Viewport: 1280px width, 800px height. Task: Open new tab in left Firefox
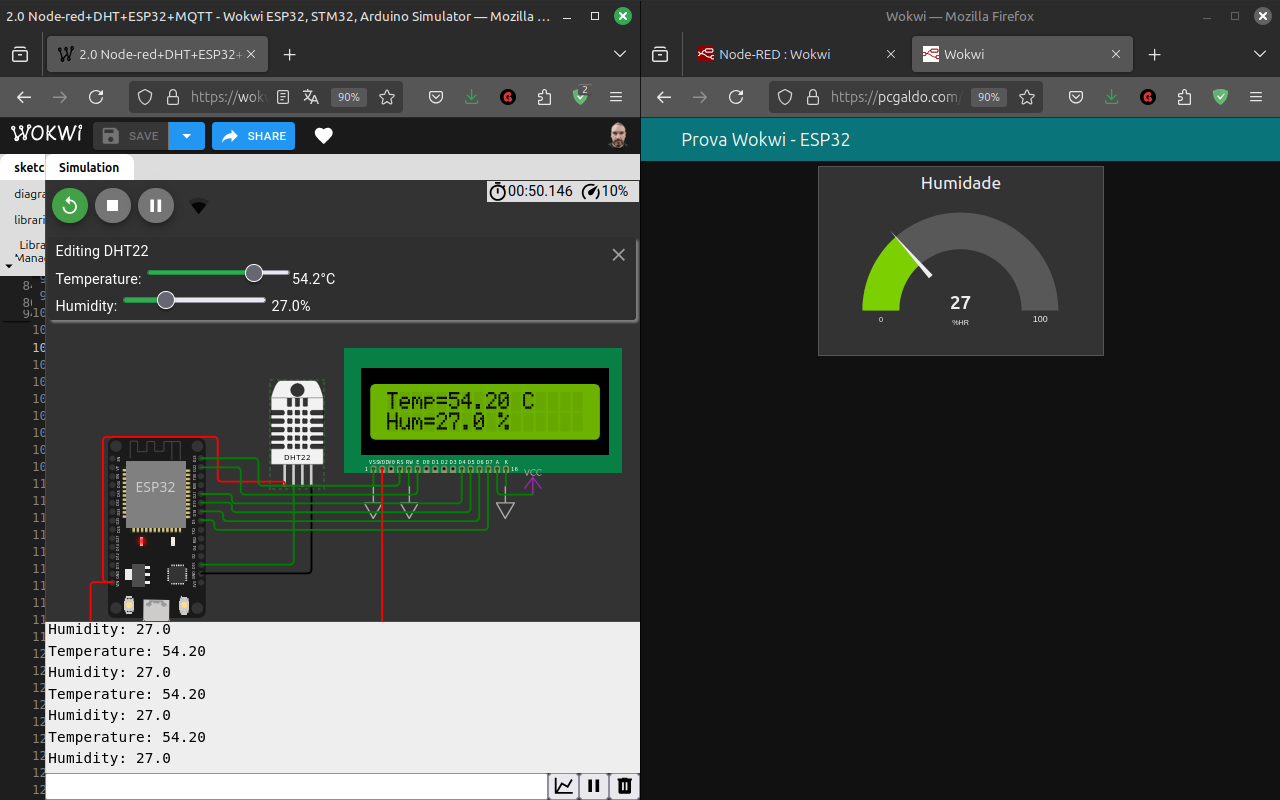click(289, 54)
